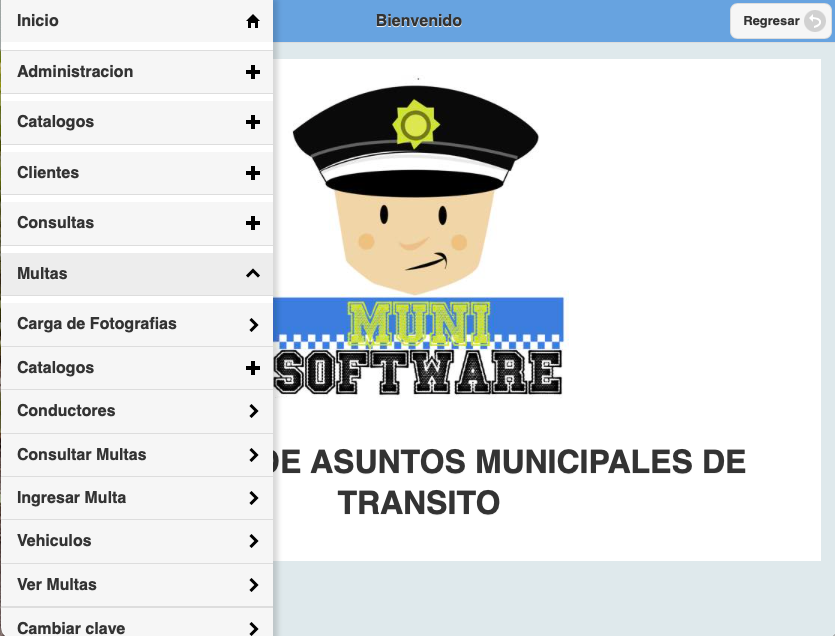Open the Ver Multas option
The width and height of the screenshot is (835, 636).
tap(57, 584)
